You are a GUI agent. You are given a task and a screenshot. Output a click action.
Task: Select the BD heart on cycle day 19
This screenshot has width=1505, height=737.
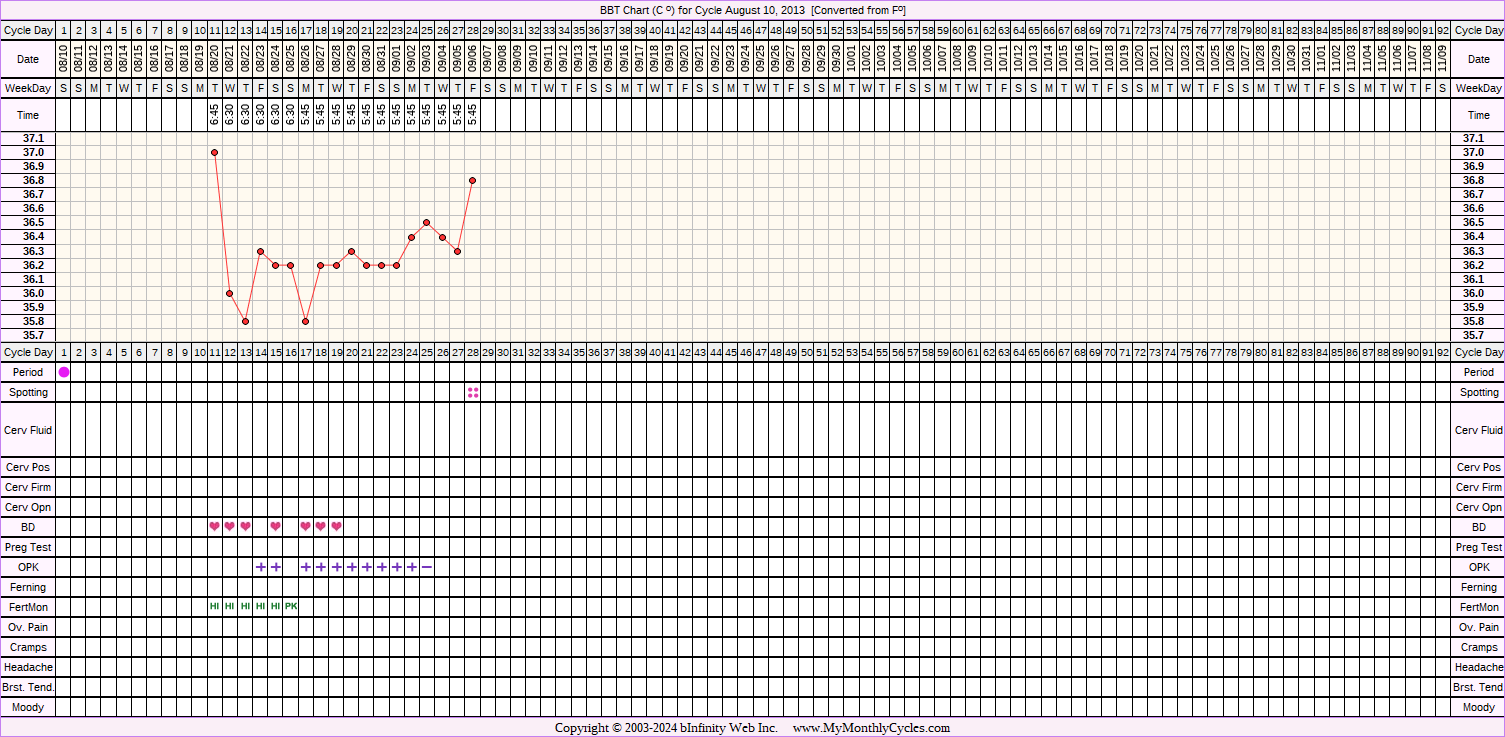click(336, 527)
